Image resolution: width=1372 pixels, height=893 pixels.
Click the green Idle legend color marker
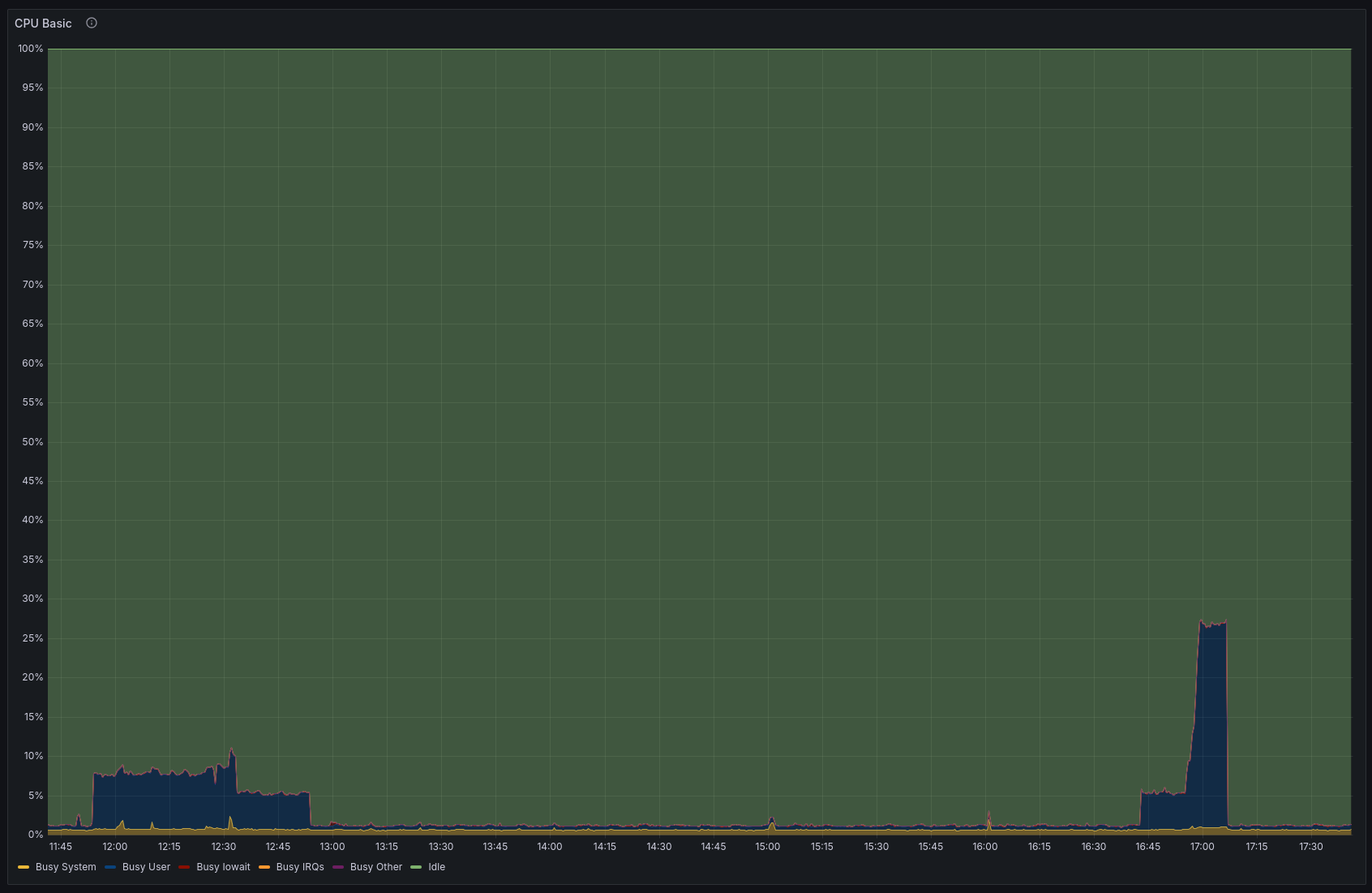(416, 867)
